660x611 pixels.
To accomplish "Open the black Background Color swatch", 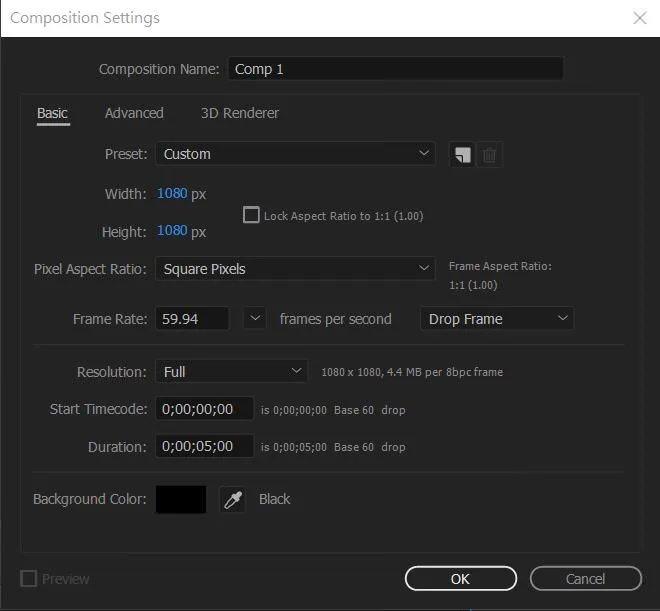I will [x=181, y=499].
